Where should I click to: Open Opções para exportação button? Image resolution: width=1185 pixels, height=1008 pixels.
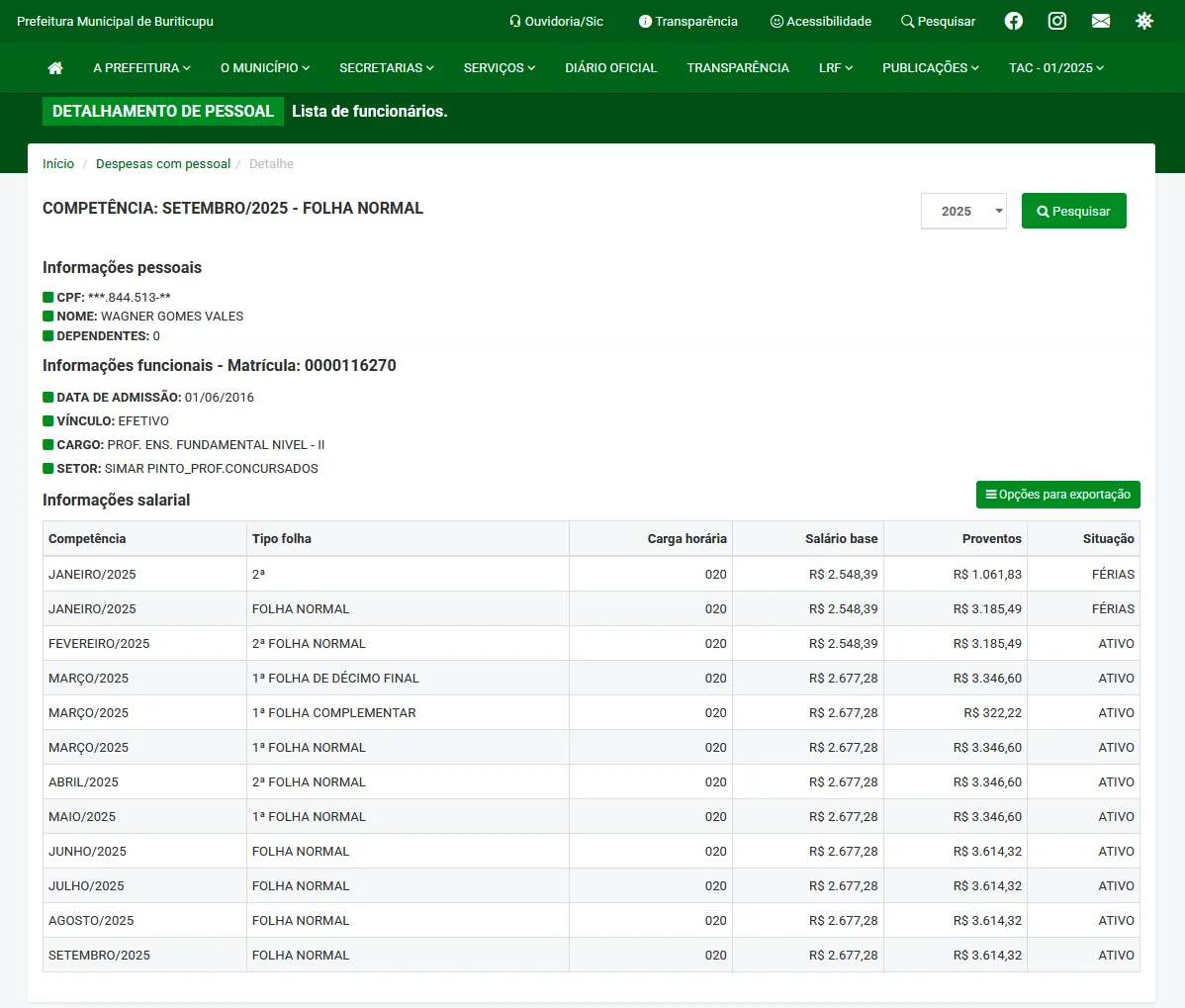(x=1057, y=495)
